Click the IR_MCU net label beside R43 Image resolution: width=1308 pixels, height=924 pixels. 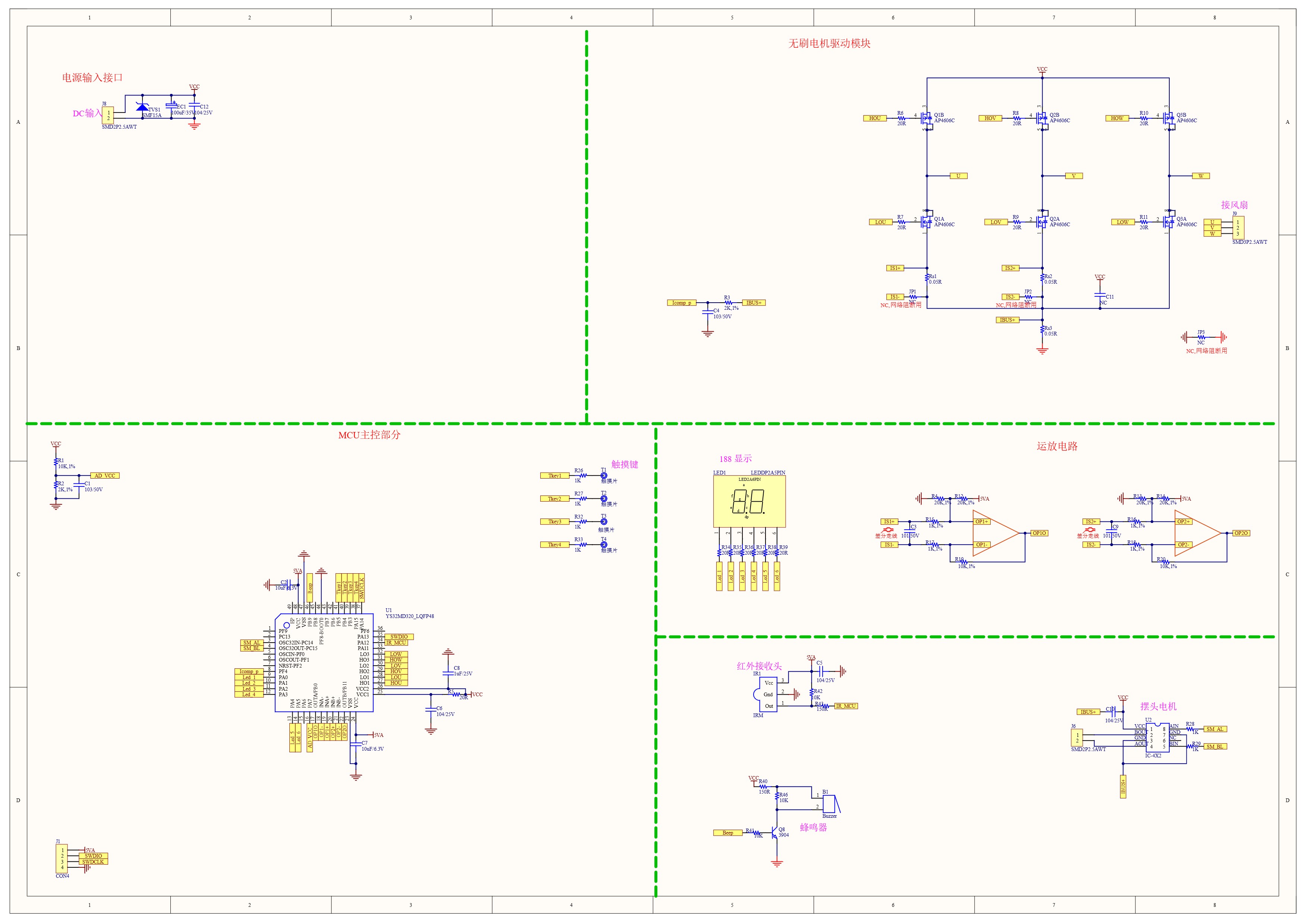point(846,706)
